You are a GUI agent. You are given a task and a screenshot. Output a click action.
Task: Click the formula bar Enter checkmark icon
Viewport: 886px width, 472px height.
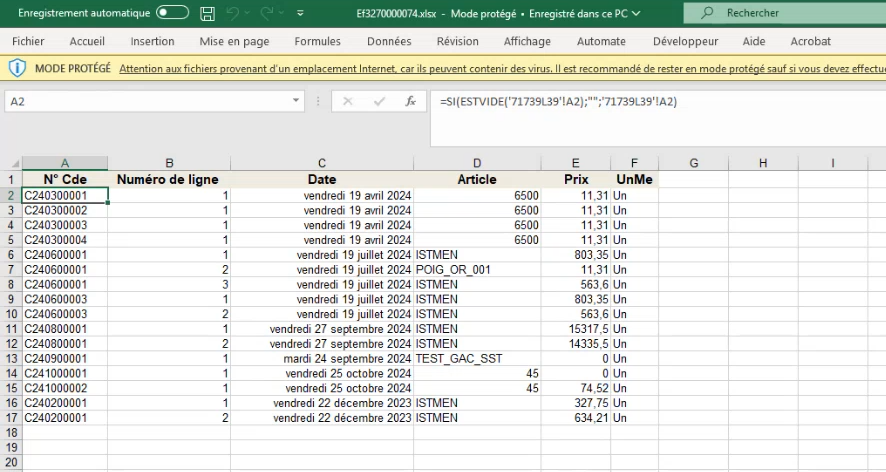tap(378, 101)
